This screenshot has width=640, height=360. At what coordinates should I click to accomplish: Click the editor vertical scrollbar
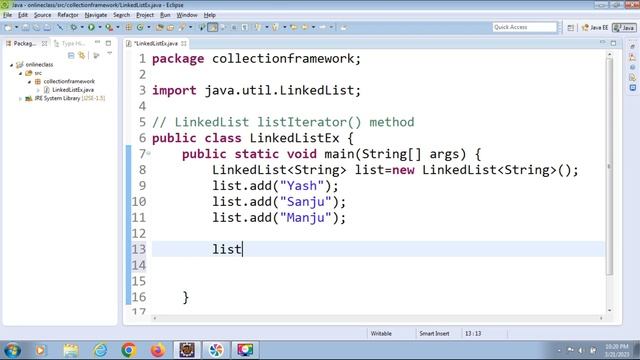coord(609,167)
